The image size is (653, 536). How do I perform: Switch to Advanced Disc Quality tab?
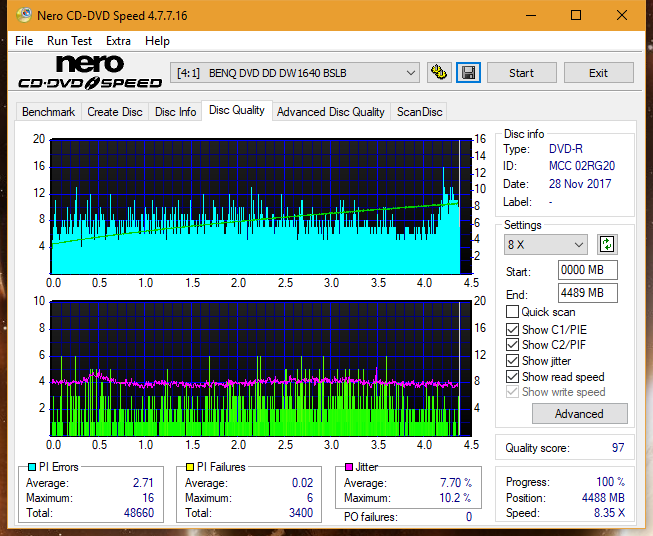pyautogui.click(x=331, y=112)
